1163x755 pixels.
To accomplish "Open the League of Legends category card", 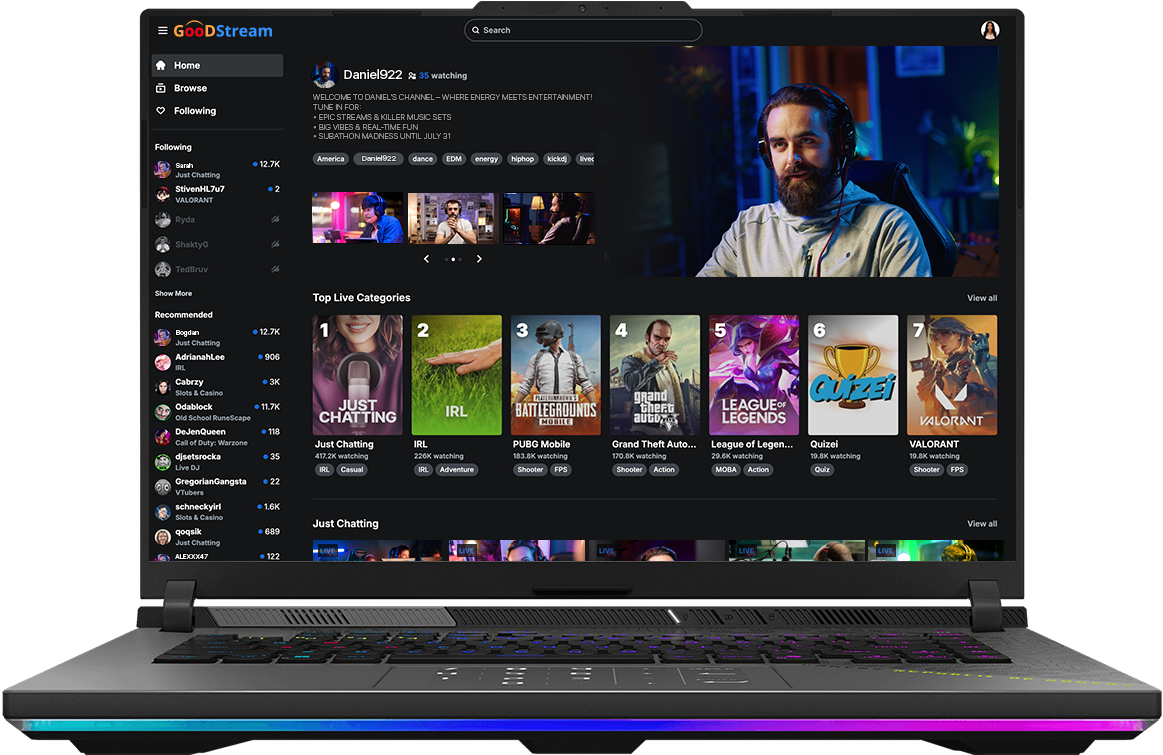I will (x=754, y=375).
